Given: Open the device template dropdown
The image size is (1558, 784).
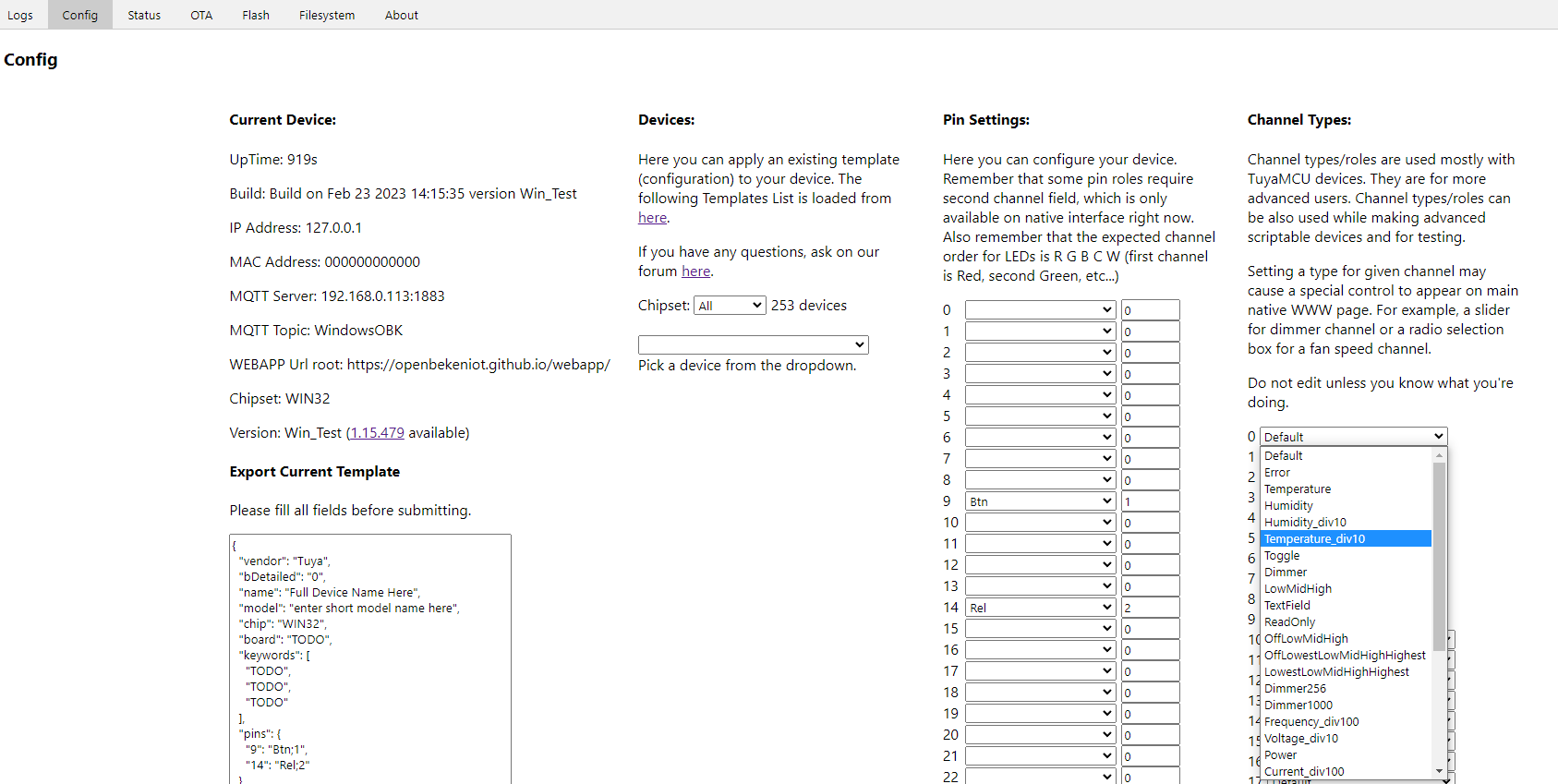Looking at the screenshot, I should [754, 344].
